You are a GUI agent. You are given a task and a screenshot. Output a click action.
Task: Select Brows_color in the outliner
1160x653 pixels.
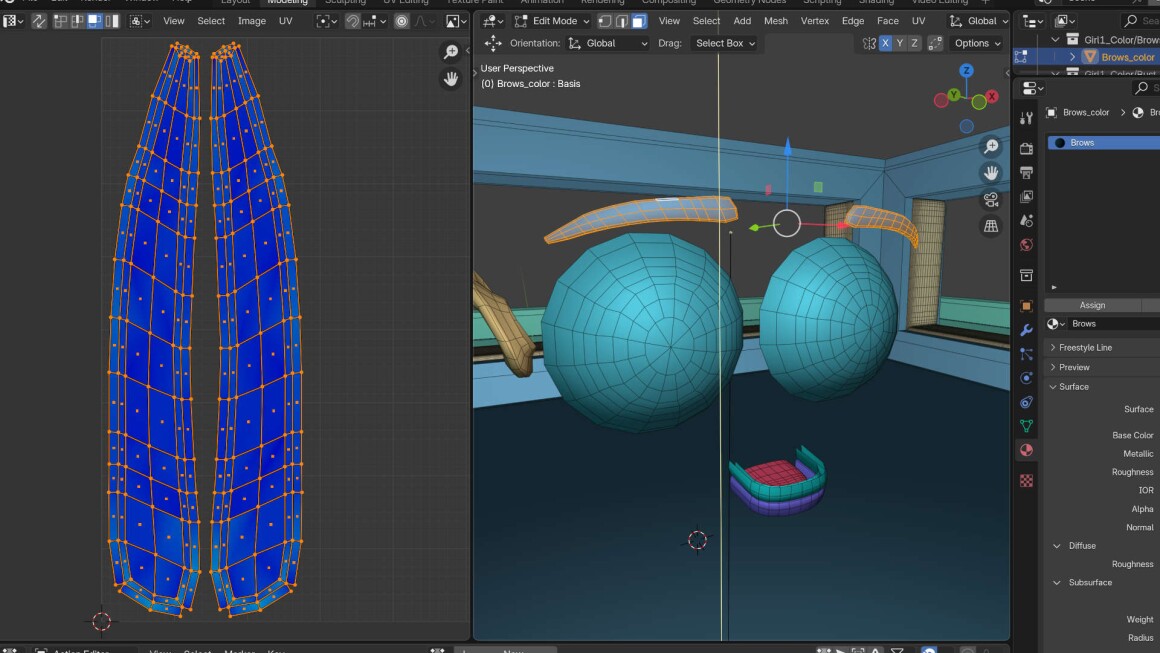point(1127,57)
